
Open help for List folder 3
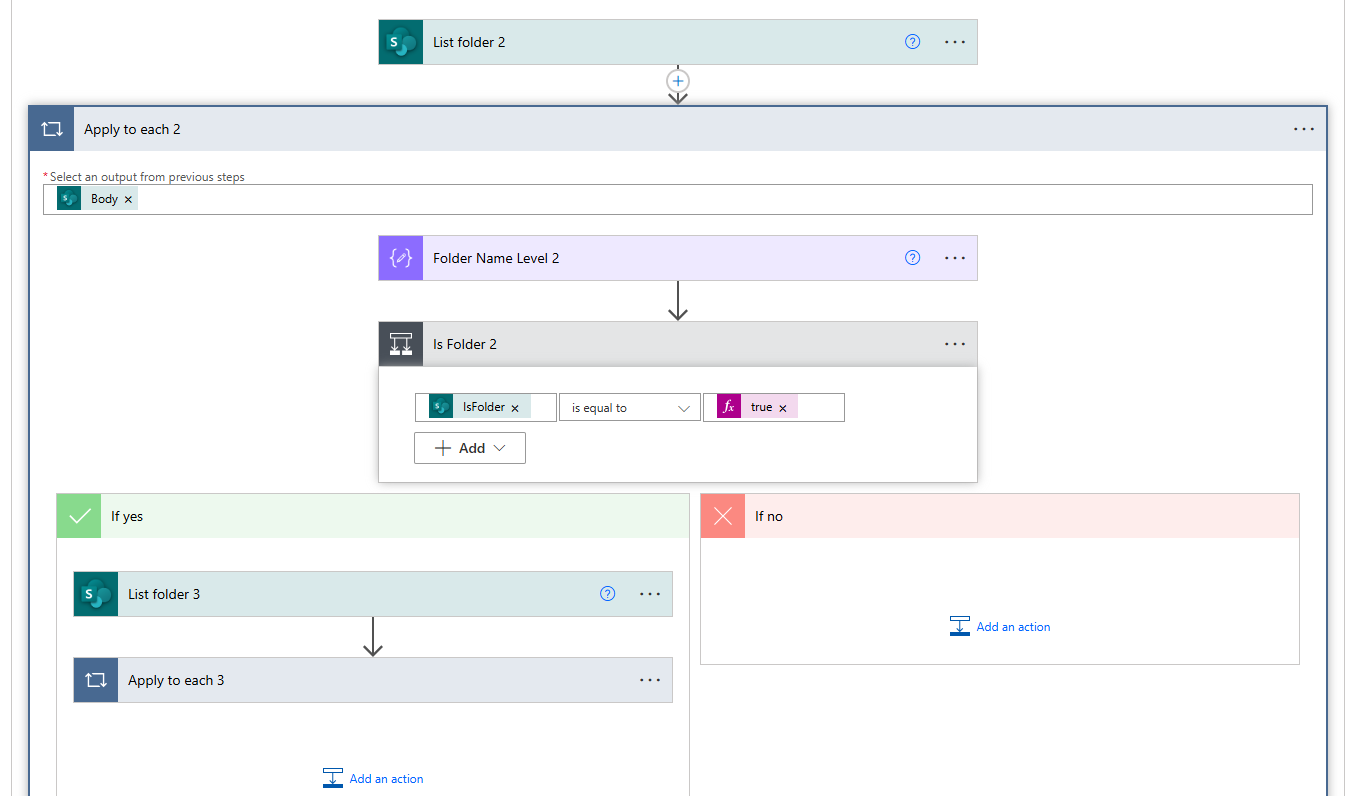coord(607,594)
